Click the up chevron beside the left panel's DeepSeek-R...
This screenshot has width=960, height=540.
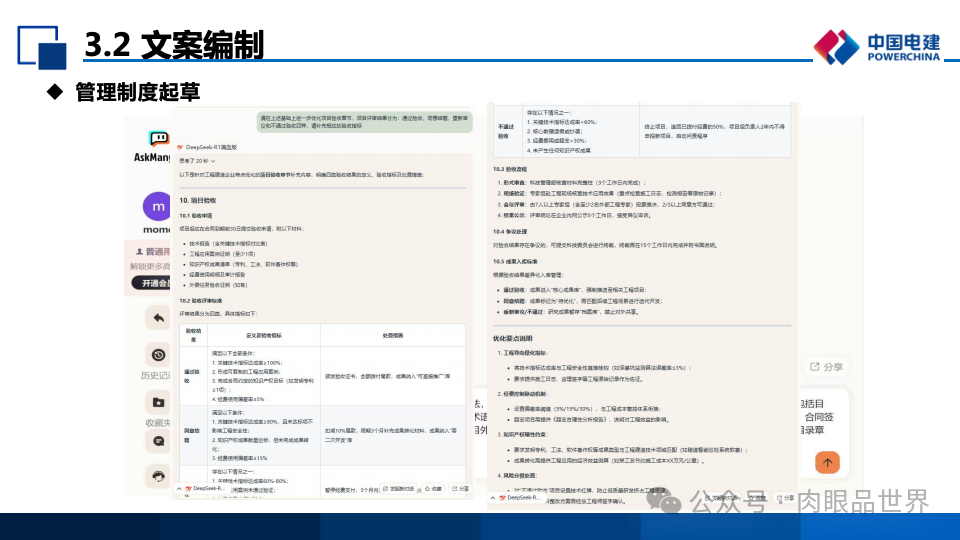pyautogui.click(x=179, y=489)
